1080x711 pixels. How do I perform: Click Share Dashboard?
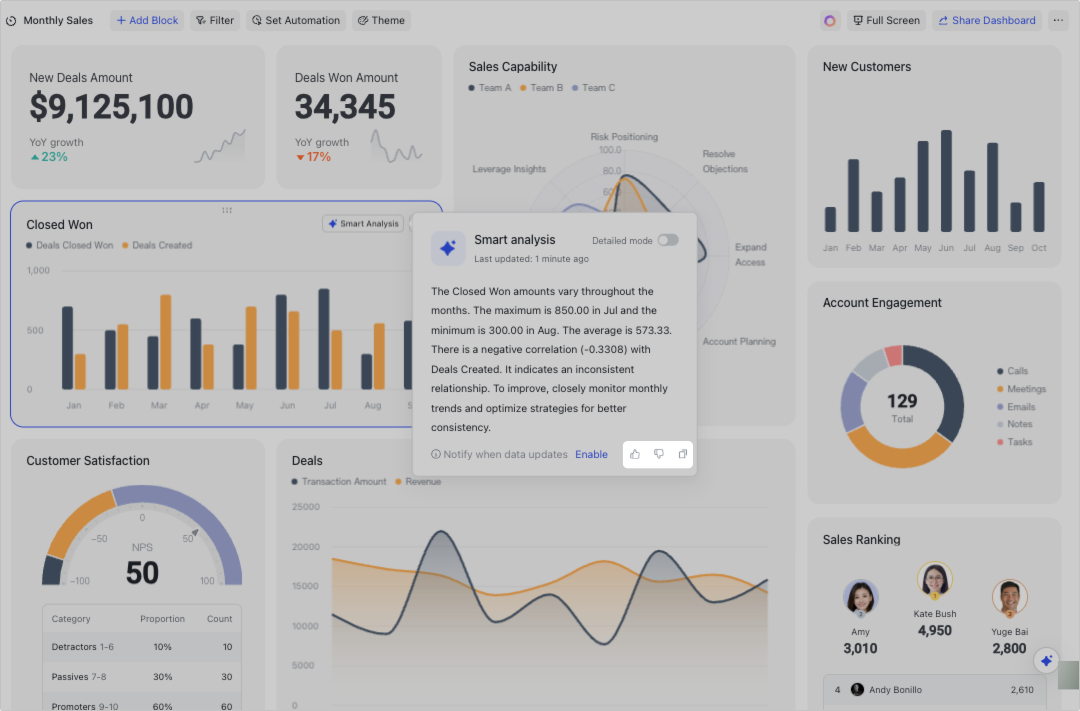987,20
